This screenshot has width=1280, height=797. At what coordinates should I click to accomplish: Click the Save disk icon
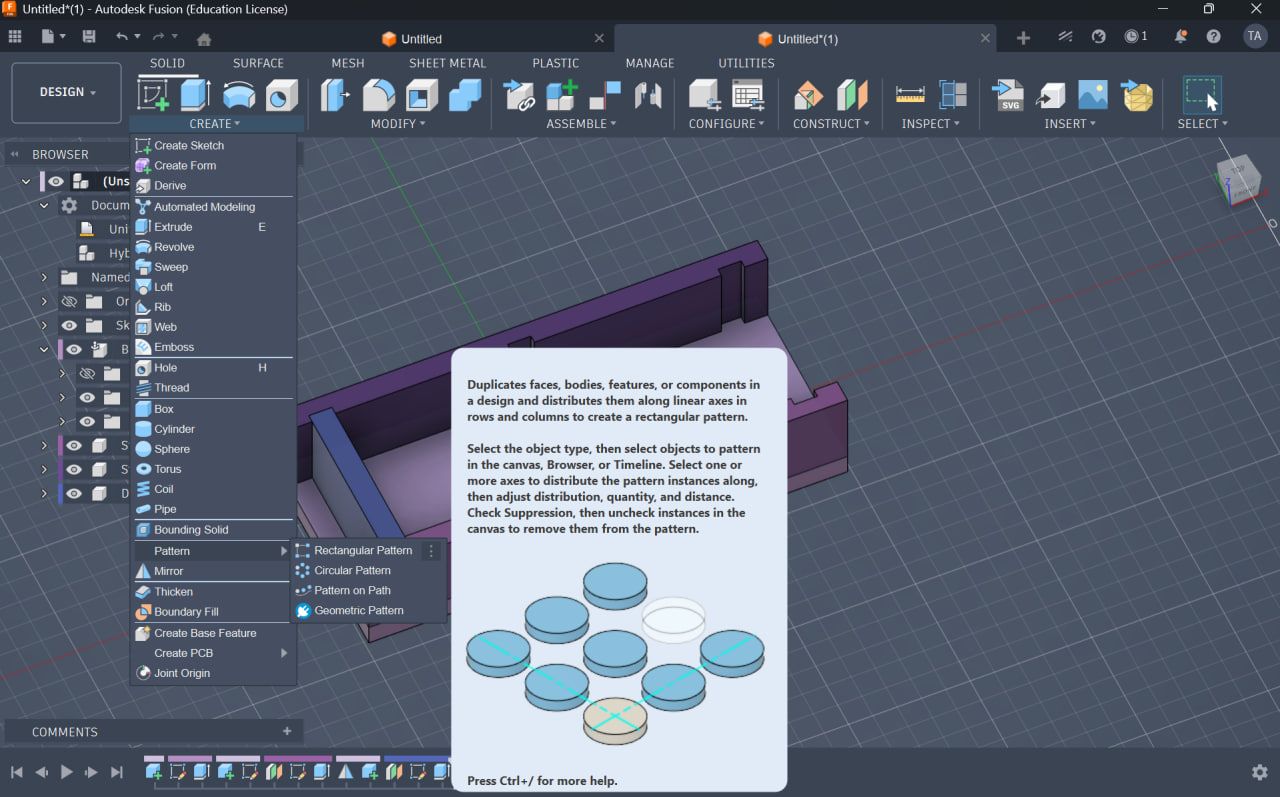[89, 37]
